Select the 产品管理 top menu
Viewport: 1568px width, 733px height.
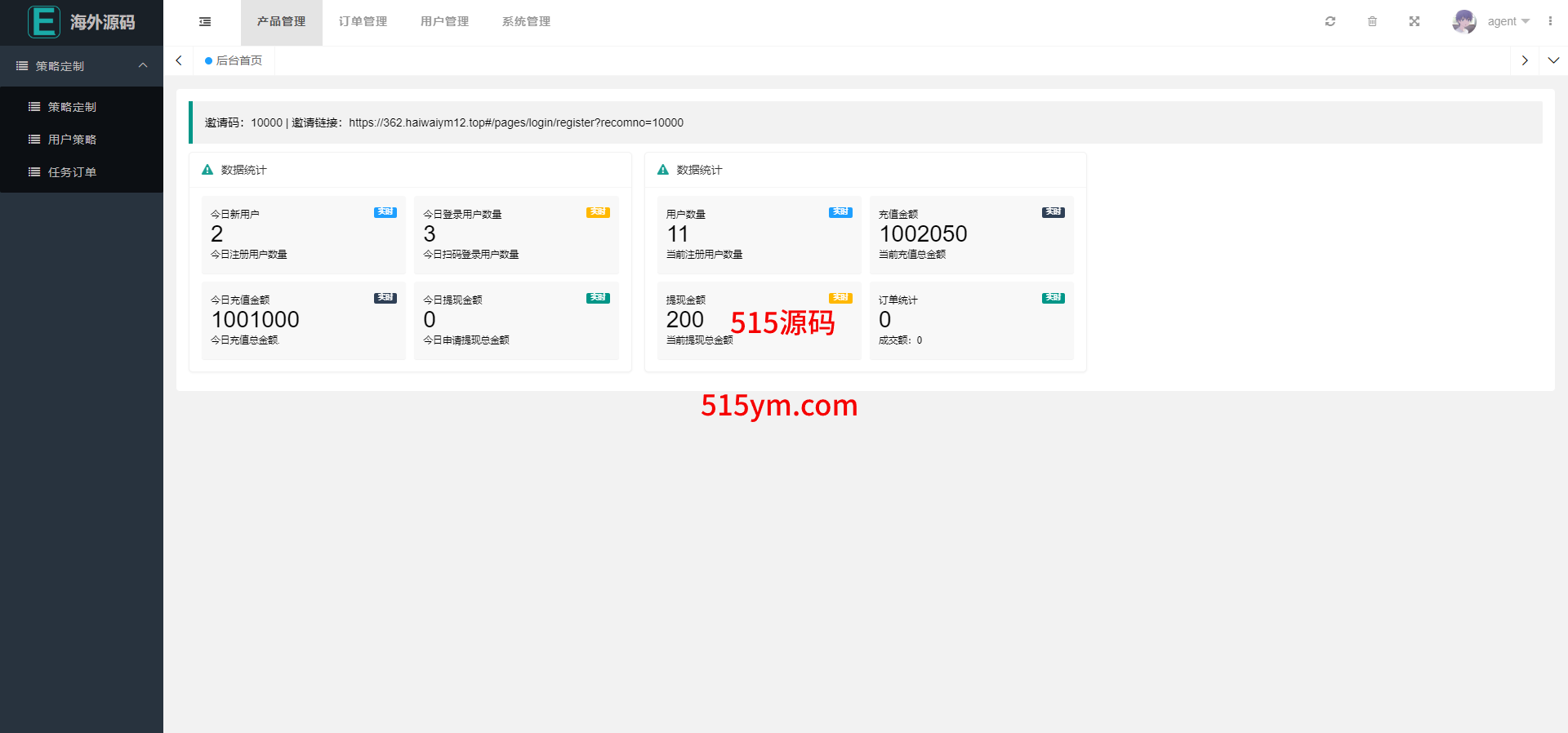pos(281,22)
